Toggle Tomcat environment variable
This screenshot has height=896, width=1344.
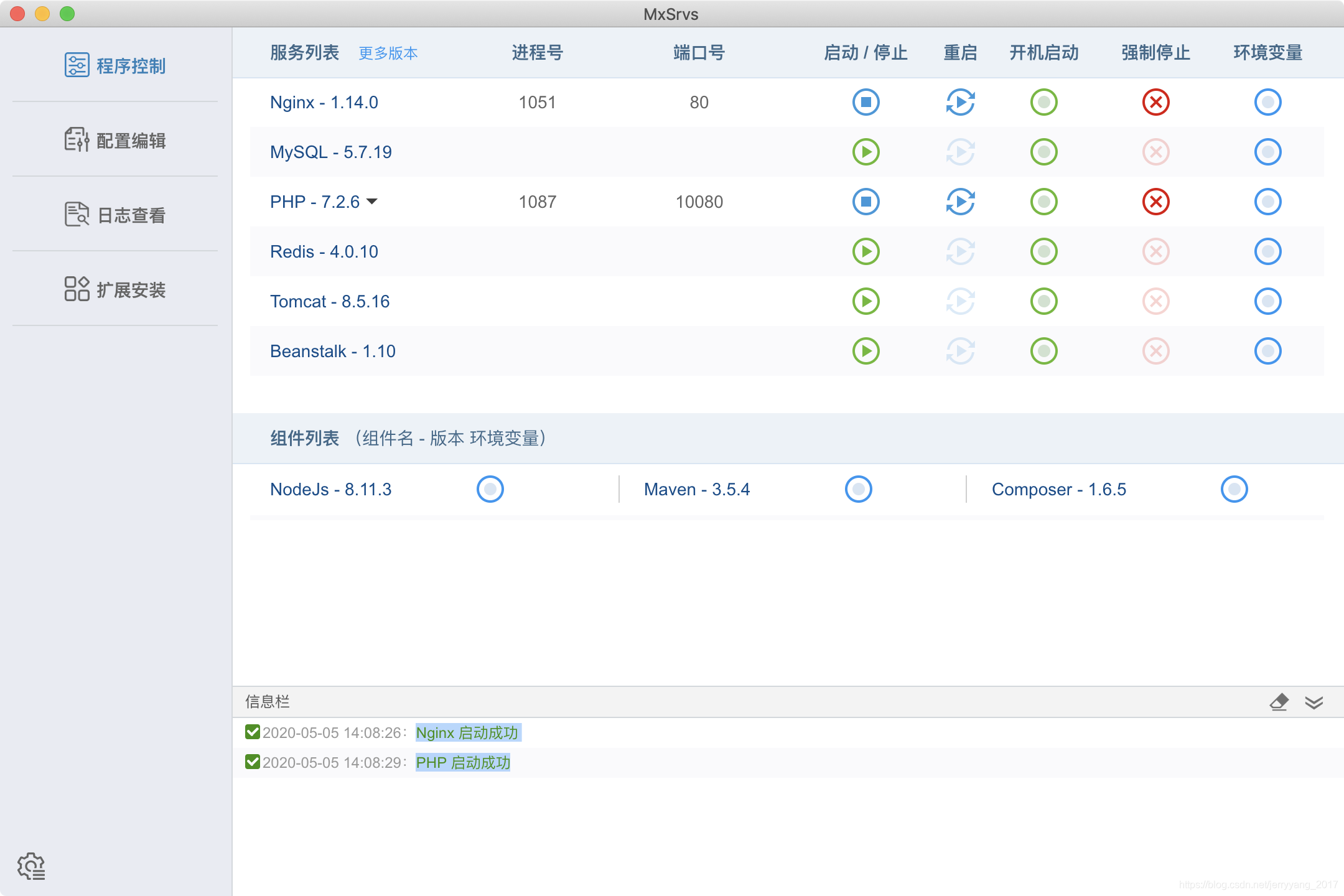[1267, 301]
